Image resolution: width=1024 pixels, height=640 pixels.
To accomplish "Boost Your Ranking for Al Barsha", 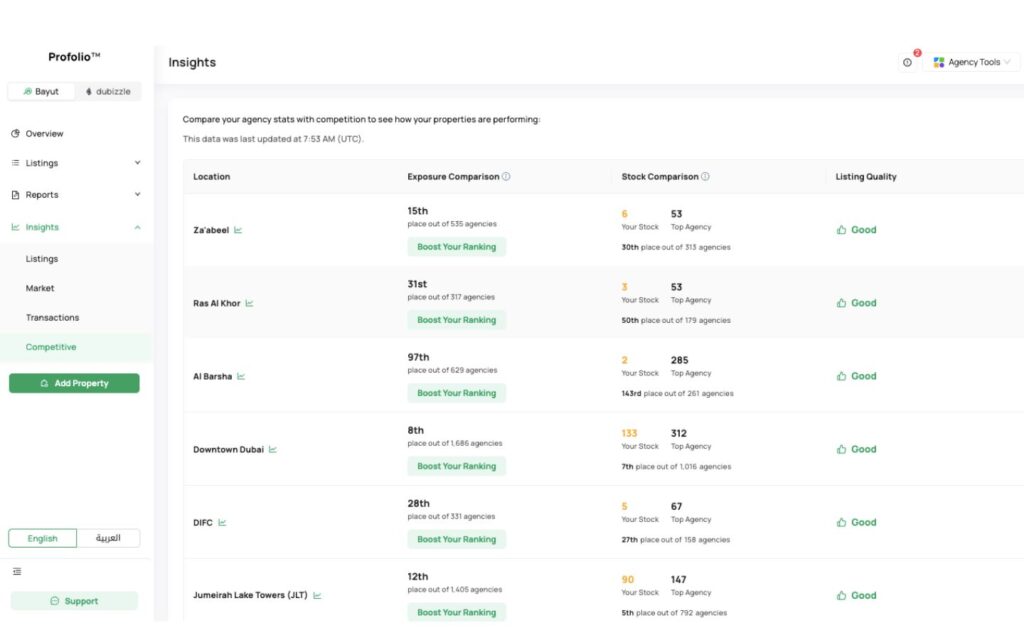I will [456, 393].
